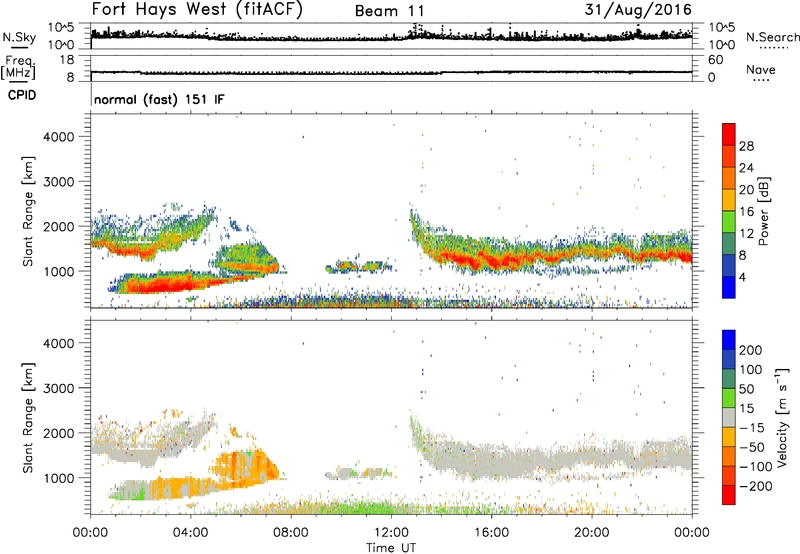Click the 'Fort Hays West (fitACF)' title

(197, 9)
